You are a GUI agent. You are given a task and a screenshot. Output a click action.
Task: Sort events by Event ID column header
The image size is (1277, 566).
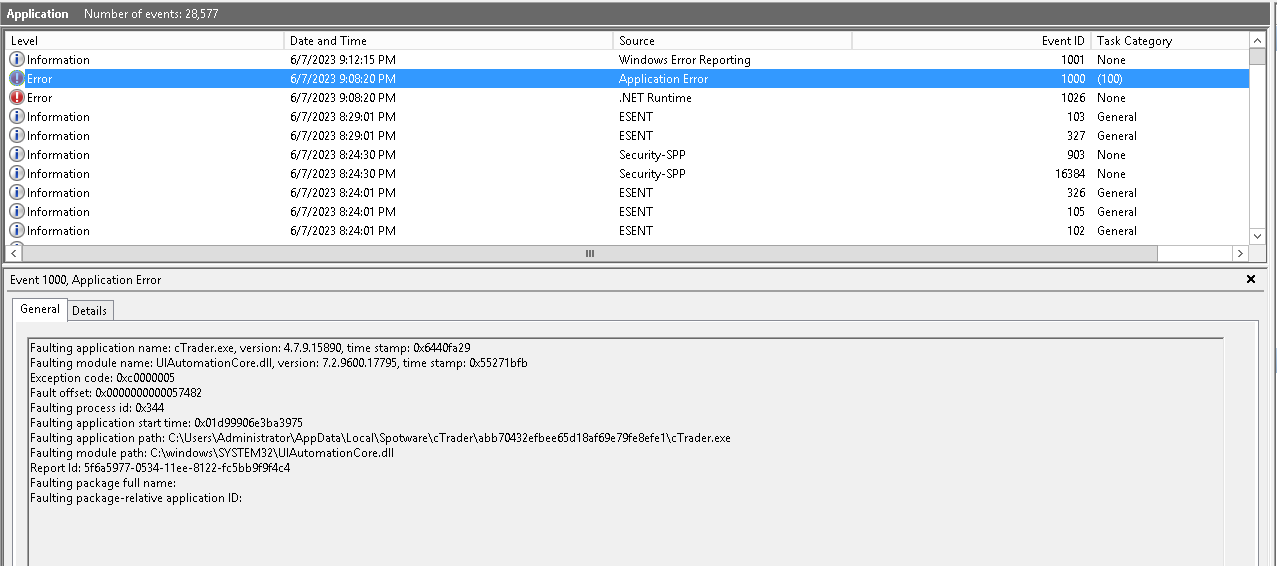[x=971, y=41]
